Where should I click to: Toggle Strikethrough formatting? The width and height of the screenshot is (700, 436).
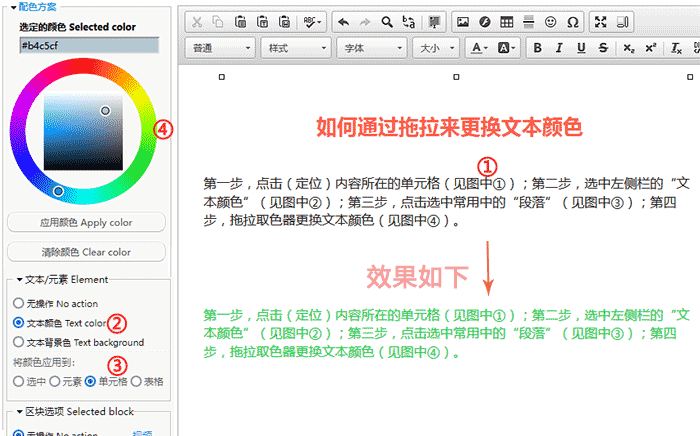(x=603, y=48)
